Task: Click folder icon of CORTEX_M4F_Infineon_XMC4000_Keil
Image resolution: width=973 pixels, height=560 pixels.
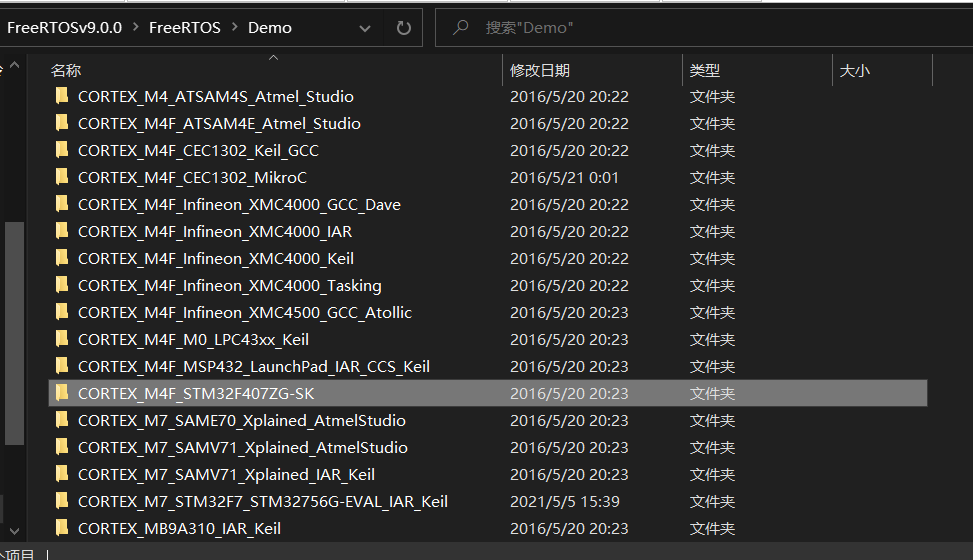Action: tap(61, 258)
